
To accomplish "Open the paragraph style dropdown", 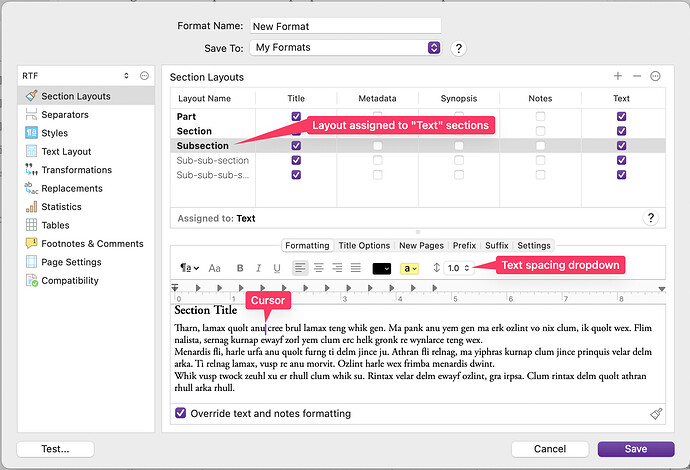I will tap(190, 268).
